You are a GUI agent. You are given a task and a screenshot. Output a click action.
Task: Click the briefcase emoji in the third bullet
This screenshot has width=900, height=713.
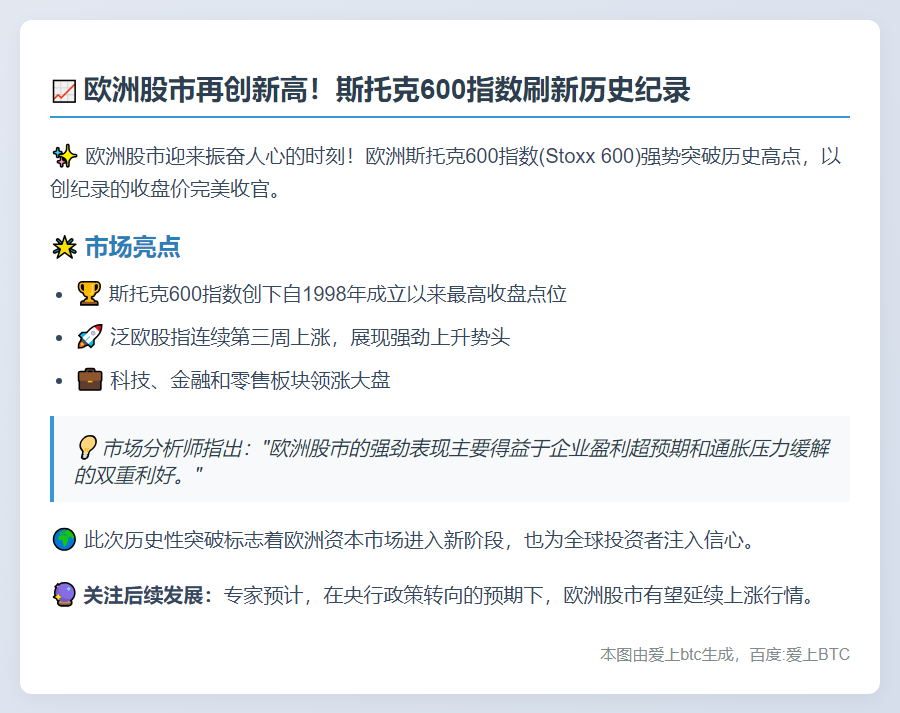[89, 380]
